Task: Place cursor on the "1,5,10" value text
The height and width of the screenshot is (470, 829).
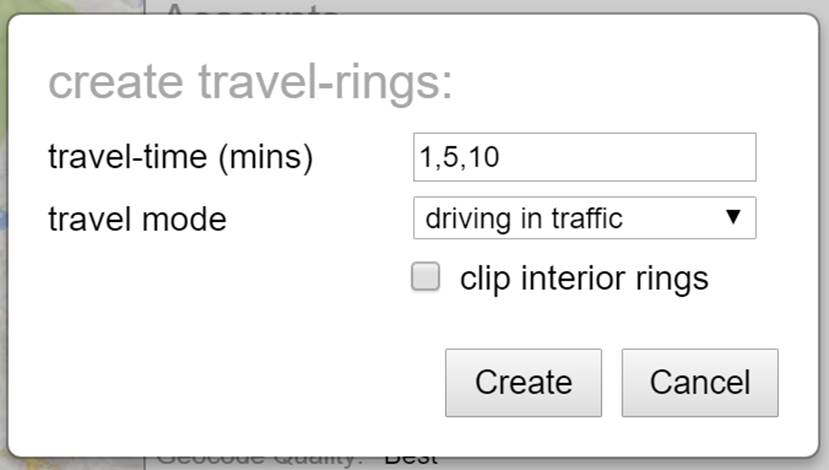Action: tap(459, 157)
